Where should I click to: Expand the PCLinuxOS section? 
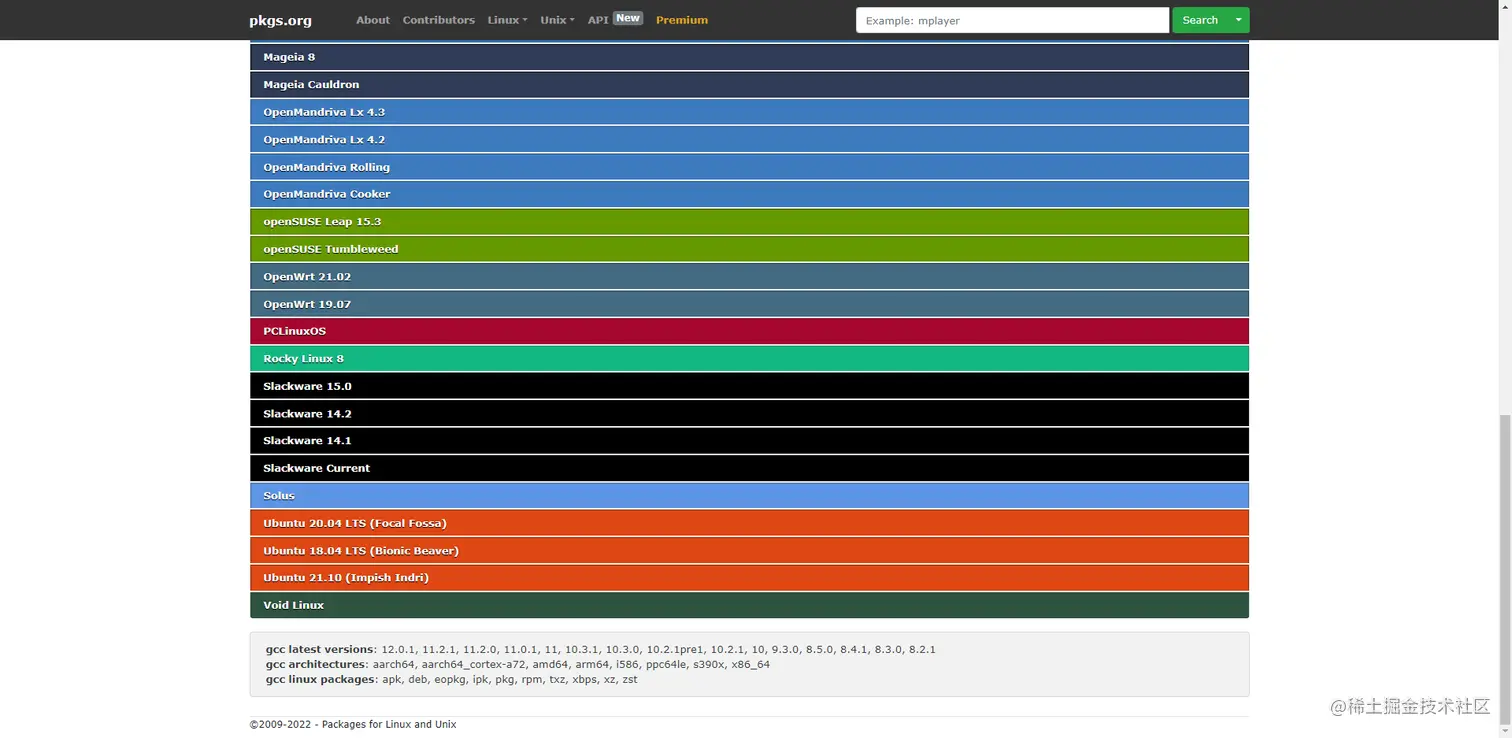click(x=749, y=331)
